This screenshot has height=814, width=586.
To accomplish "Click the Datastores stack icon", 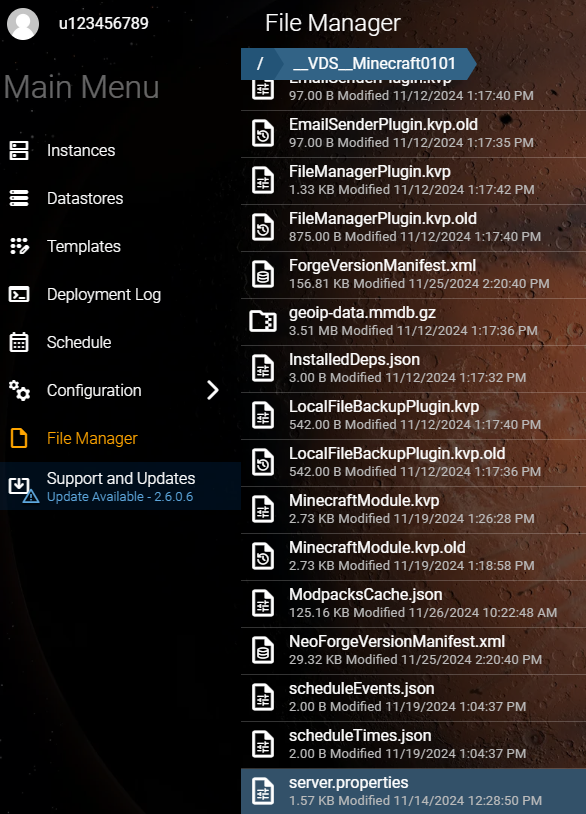I will [19, 198].
